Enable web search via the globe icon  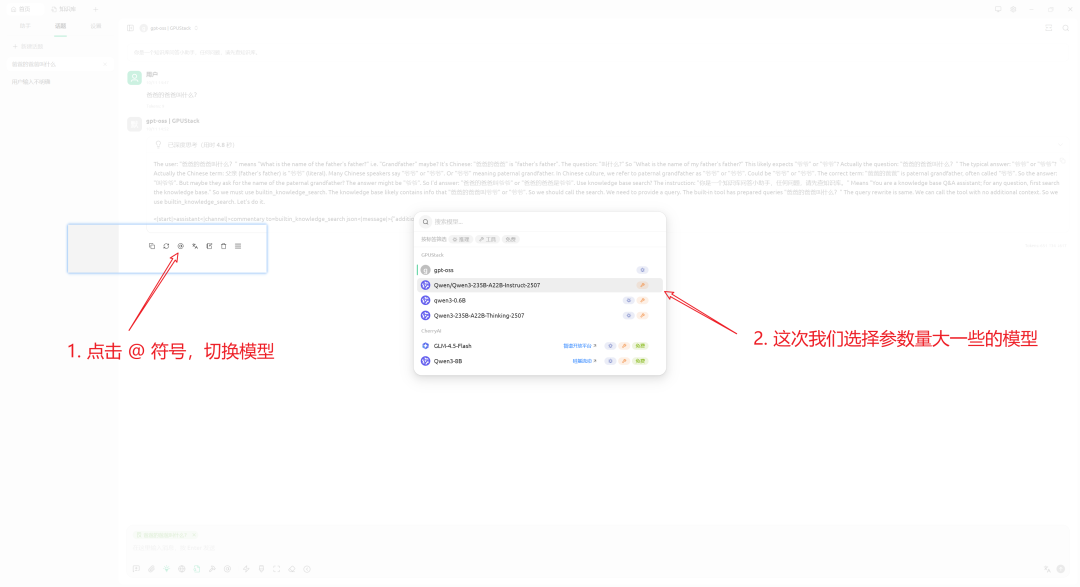click(x=181, y=568)
